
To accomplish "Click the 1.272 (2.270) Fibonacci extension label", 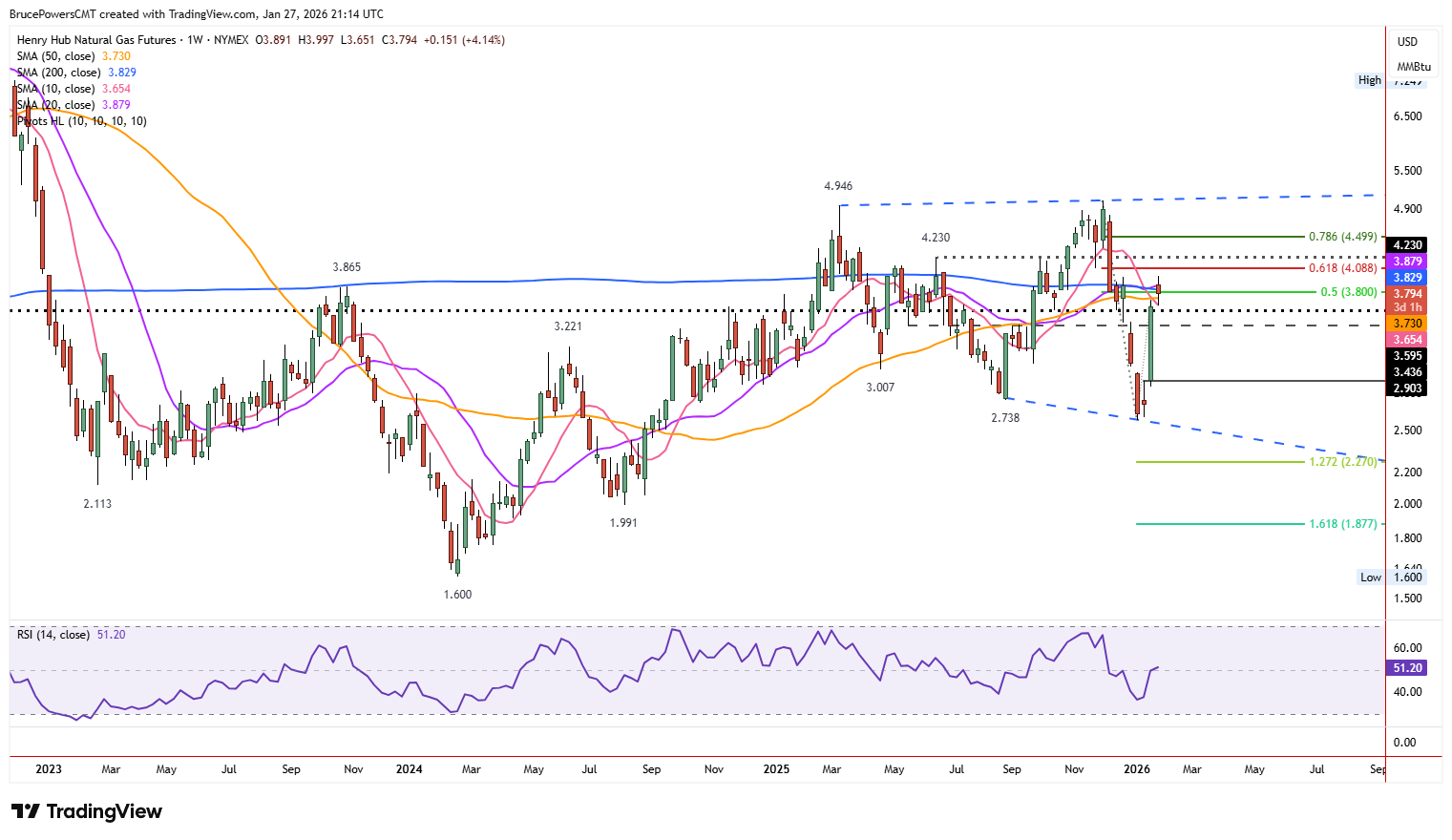I will click(x=1342, y=462).
